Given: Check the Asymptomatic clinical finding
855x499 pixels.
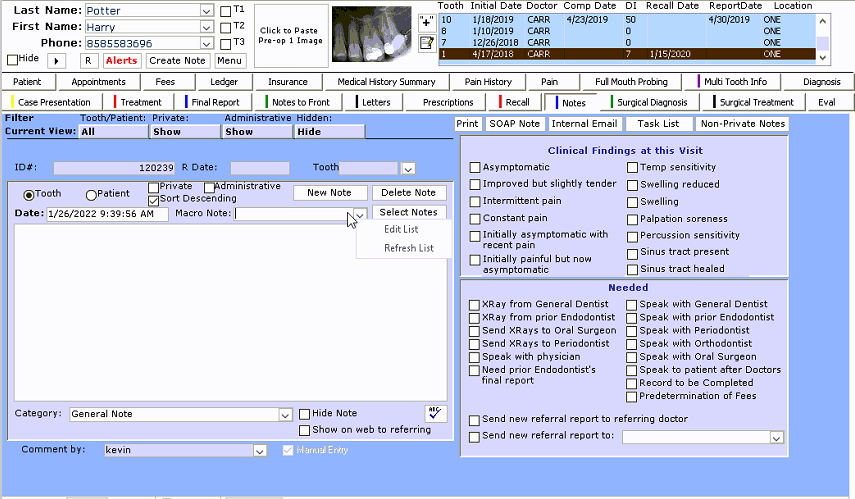Looking at the screenshot, I should point(475,168).
